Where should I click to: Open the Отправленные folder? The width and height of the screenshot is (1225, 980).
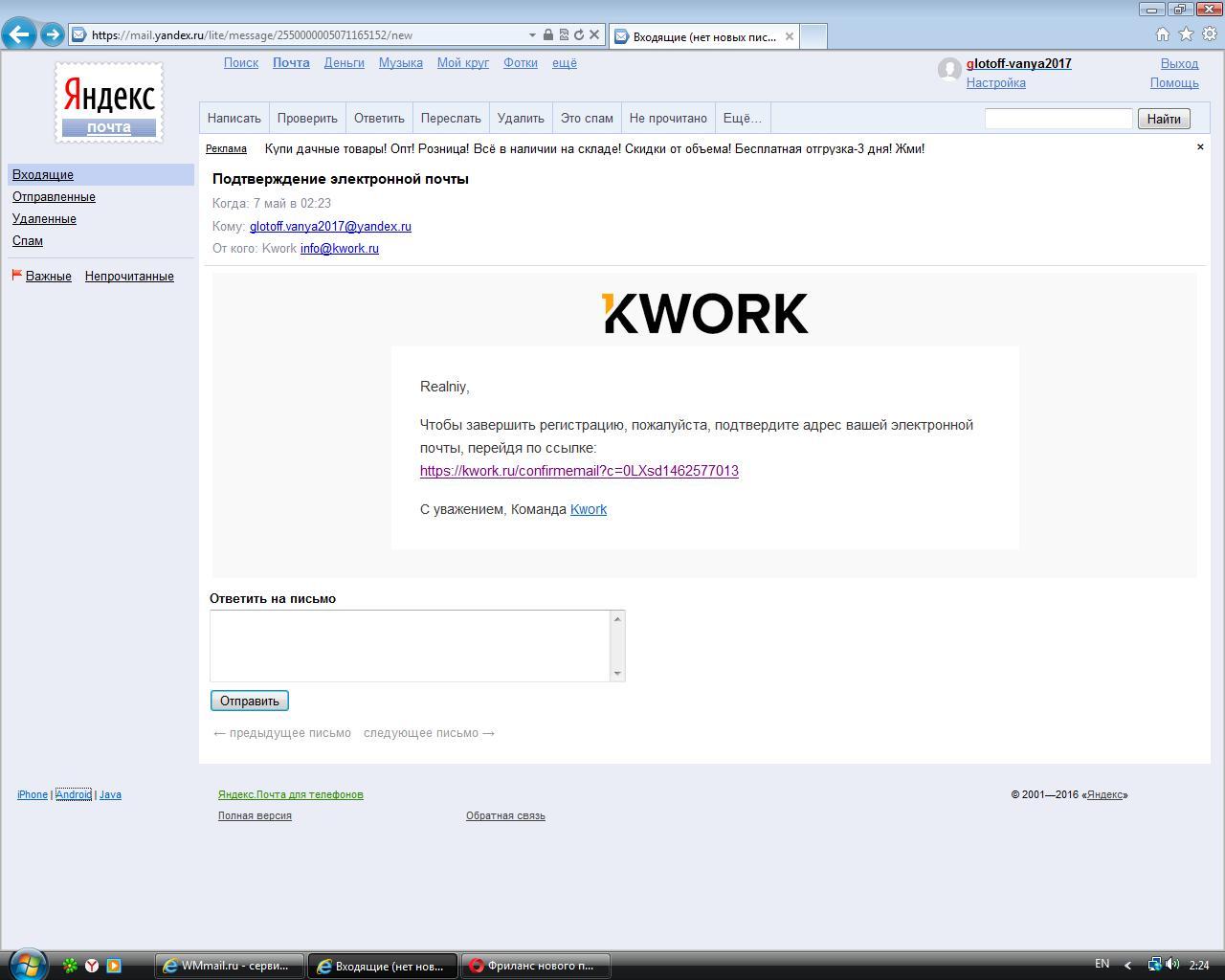coord(54,196)
